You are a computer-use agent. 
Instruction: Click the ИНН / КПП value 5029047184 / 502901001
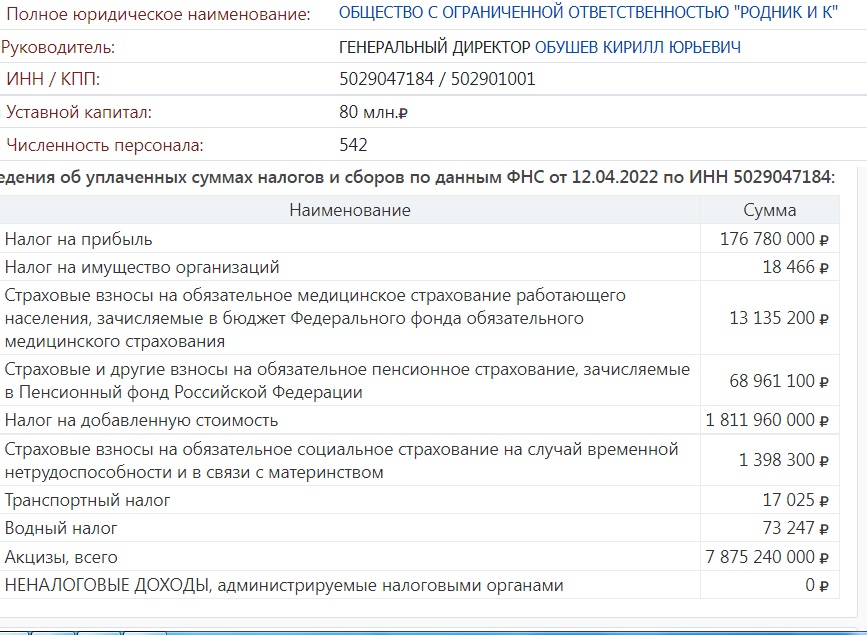tap(437, 79)
